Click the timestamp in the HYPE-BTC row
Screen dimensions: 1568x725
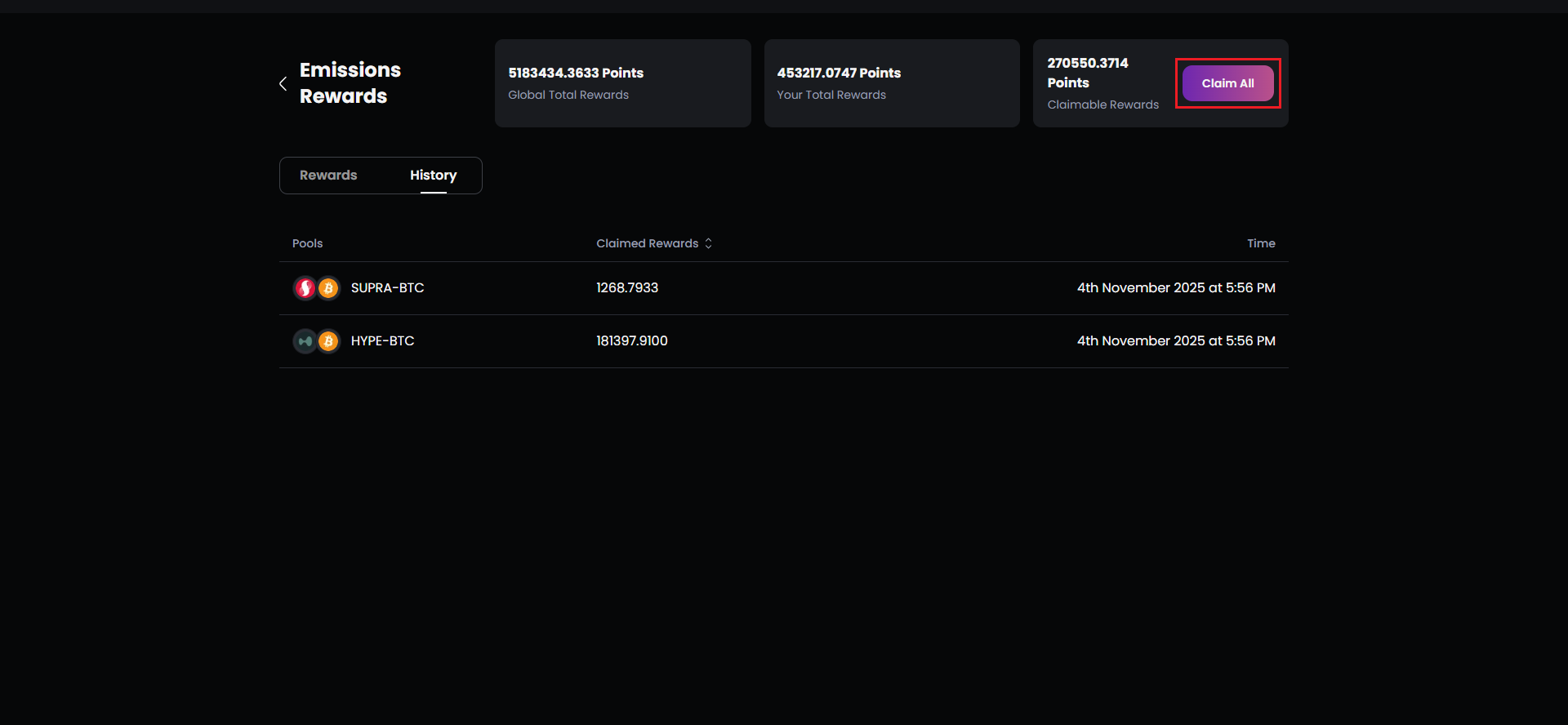(1175, 341)
